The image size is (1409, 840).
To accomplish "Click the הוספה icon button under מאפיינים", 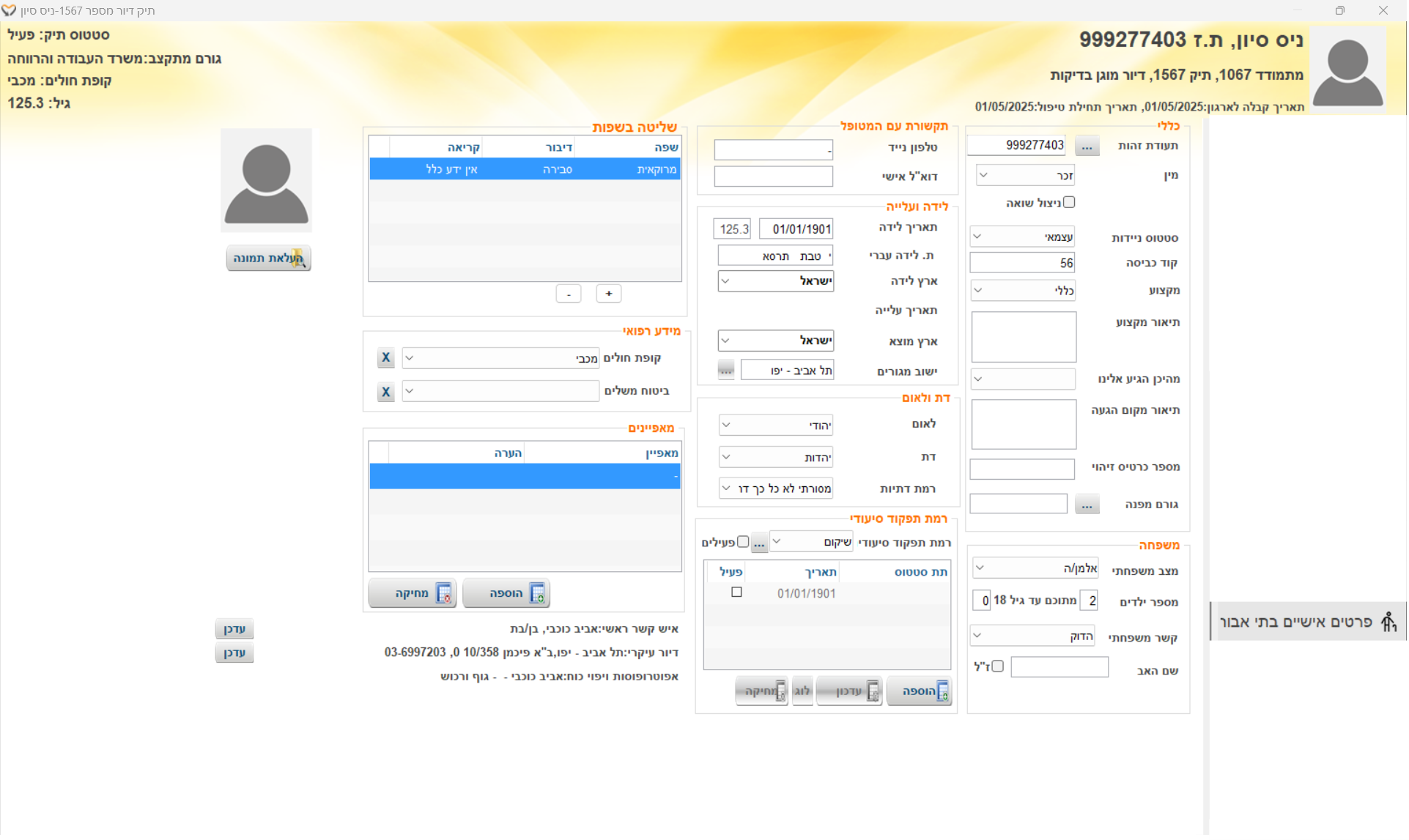I will click(506, 593).
